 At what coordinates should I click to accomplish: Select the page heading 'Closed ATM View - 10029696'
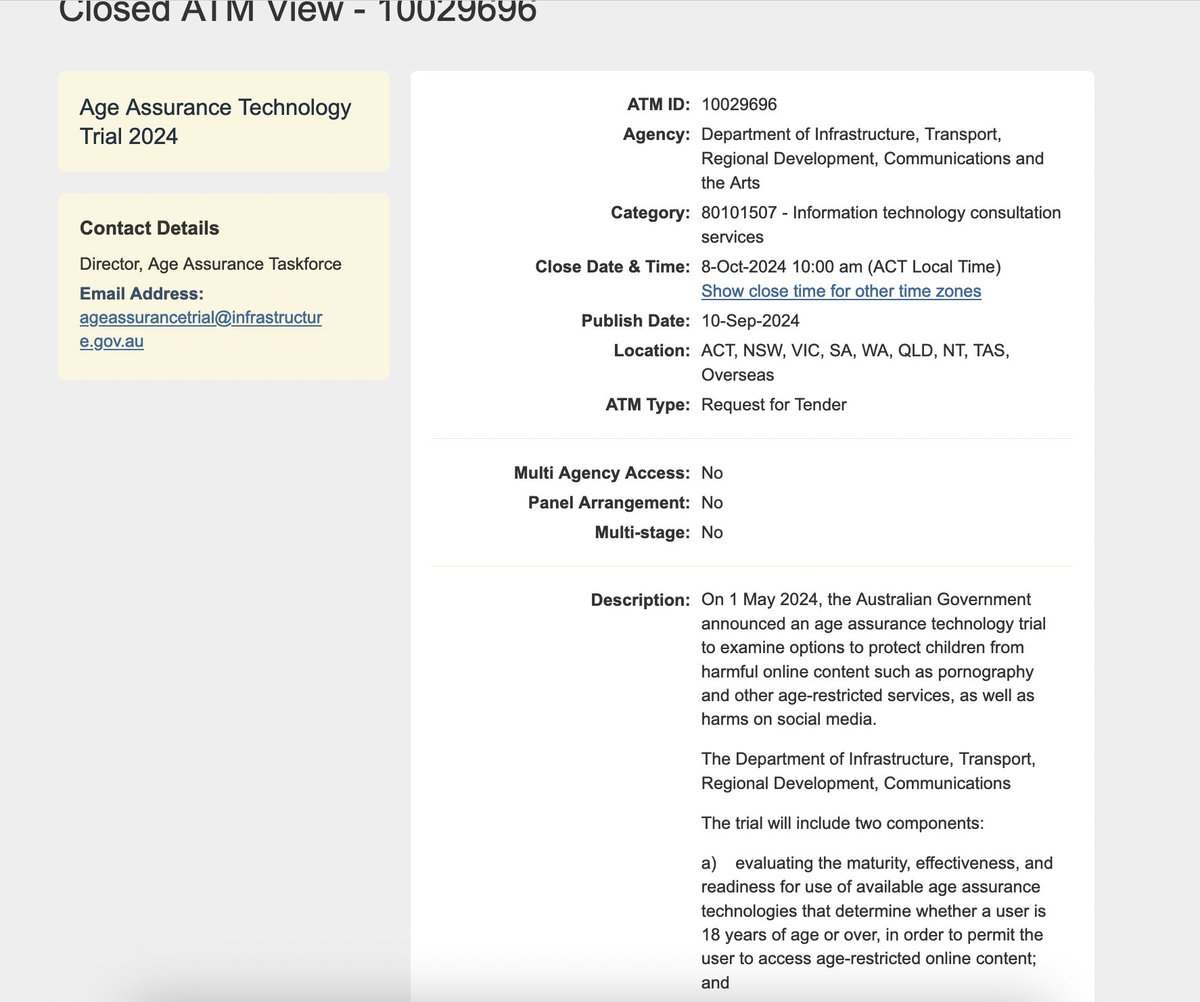pos(298,12)
